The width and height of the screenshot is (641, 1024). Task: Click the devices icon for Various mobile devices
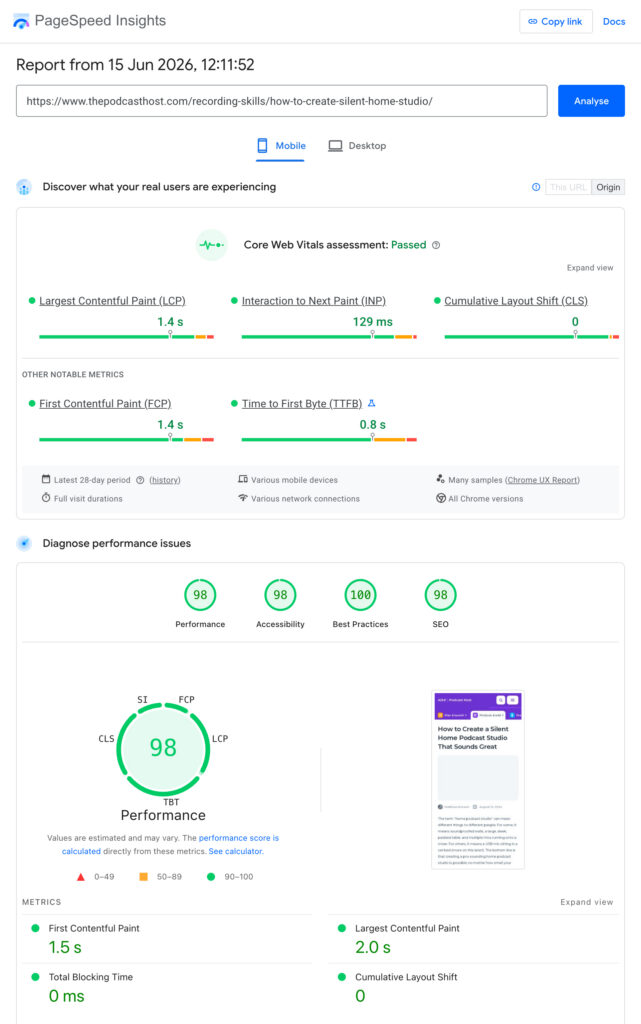[x=243, y=479]
